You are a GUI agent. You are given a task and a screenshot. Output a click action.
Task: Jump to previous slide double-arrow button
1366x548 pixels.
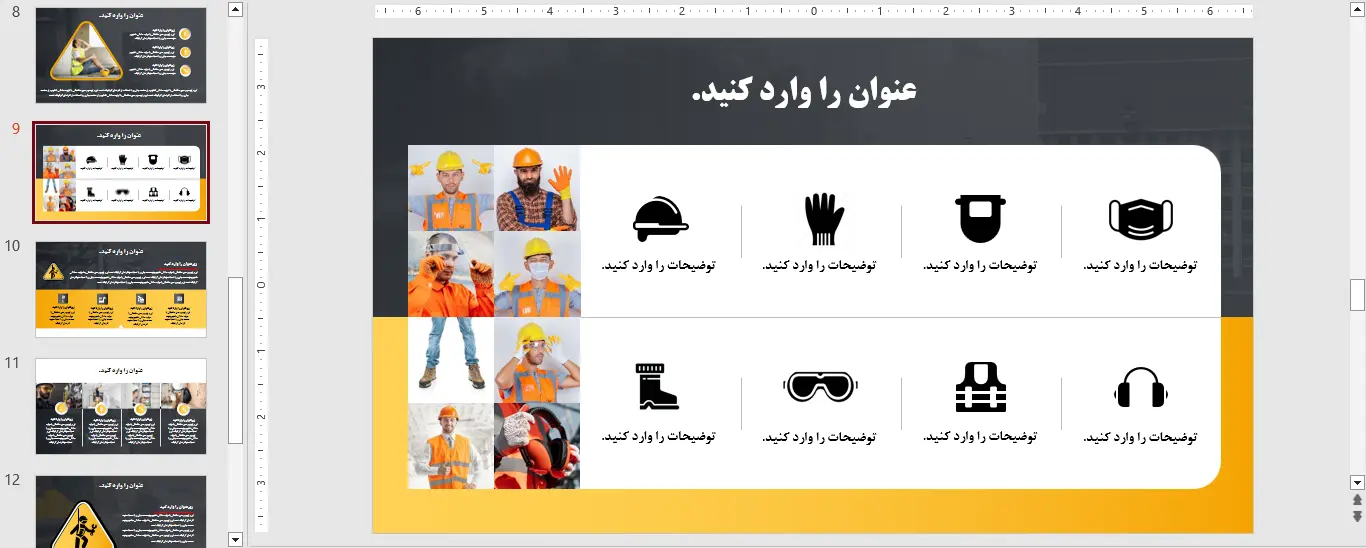(1357, 499)
